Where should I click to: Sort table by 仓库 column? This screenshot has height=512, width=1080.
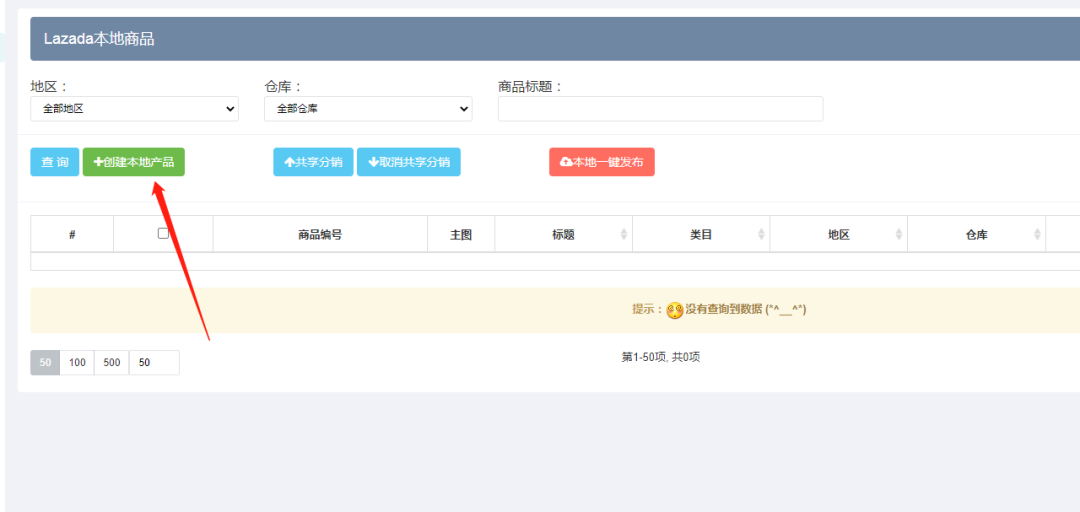[x=977, y=234]
